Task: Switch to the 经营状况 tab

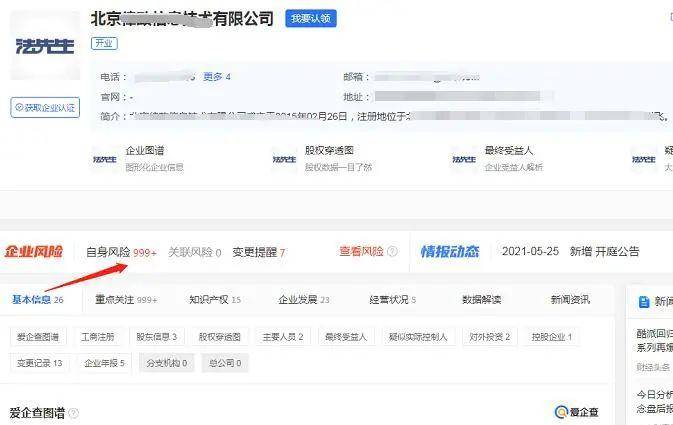Action: [392, 299]
